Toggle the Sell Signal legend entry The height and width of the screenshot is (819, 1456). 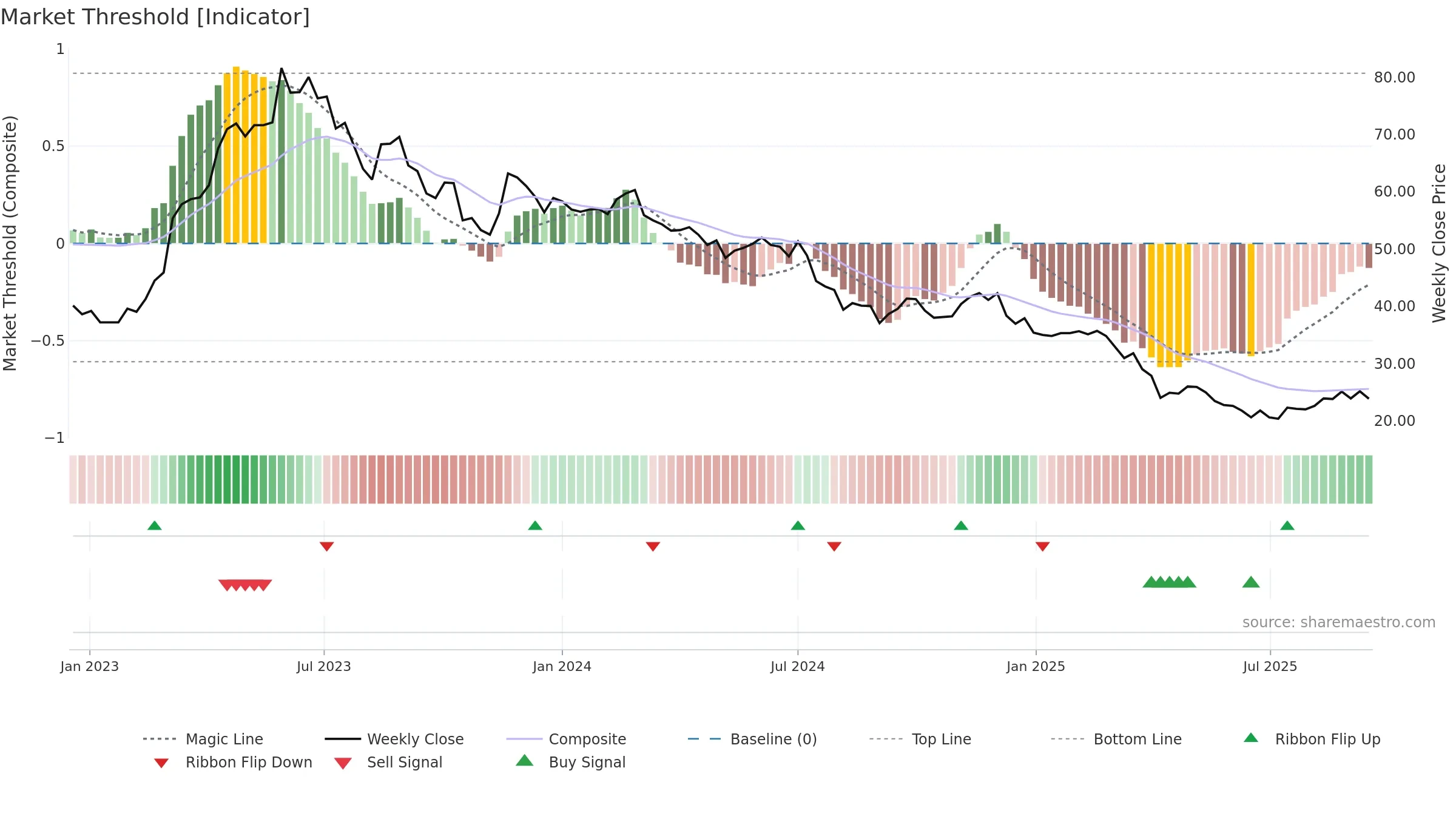point(388,762)
